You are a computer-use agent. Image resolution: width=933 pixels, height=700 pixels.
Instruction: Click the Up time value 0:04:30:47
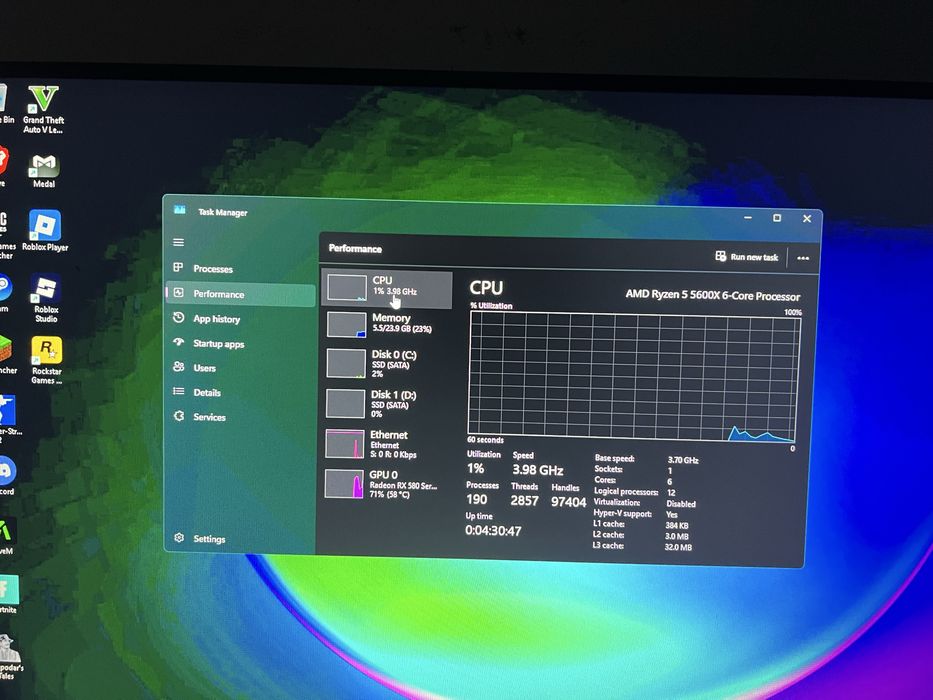[x=493, y=530]
